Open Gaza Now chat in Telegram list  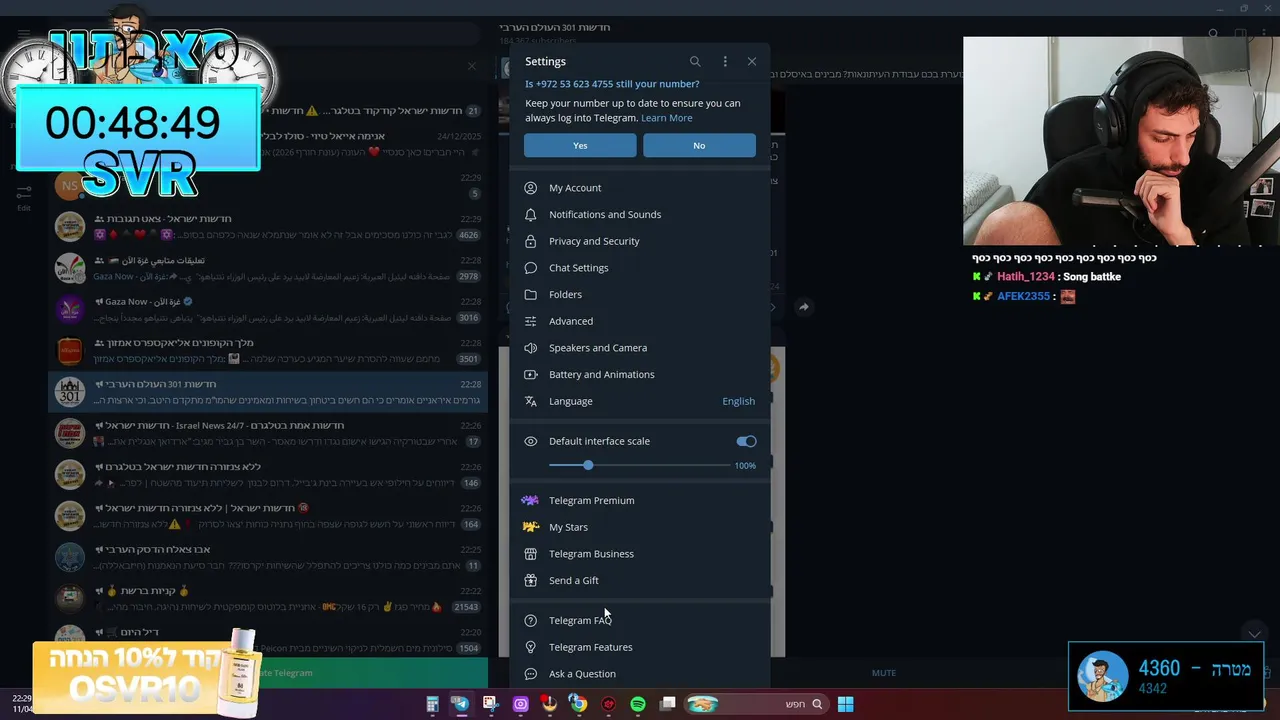pos(268,309)
